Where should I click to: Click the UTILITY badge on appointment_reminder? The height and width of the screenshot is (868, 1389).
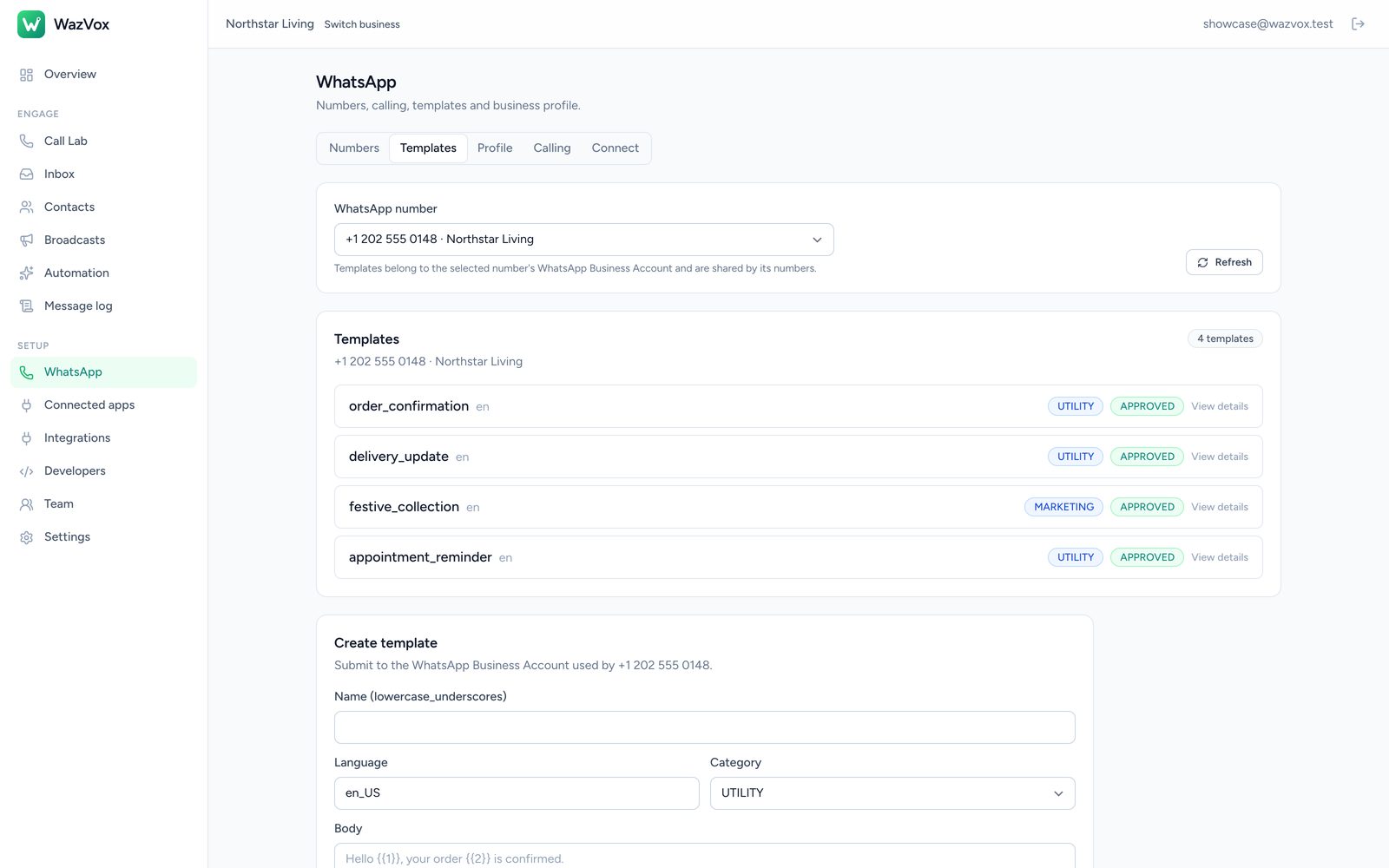tap(1076, 557)
